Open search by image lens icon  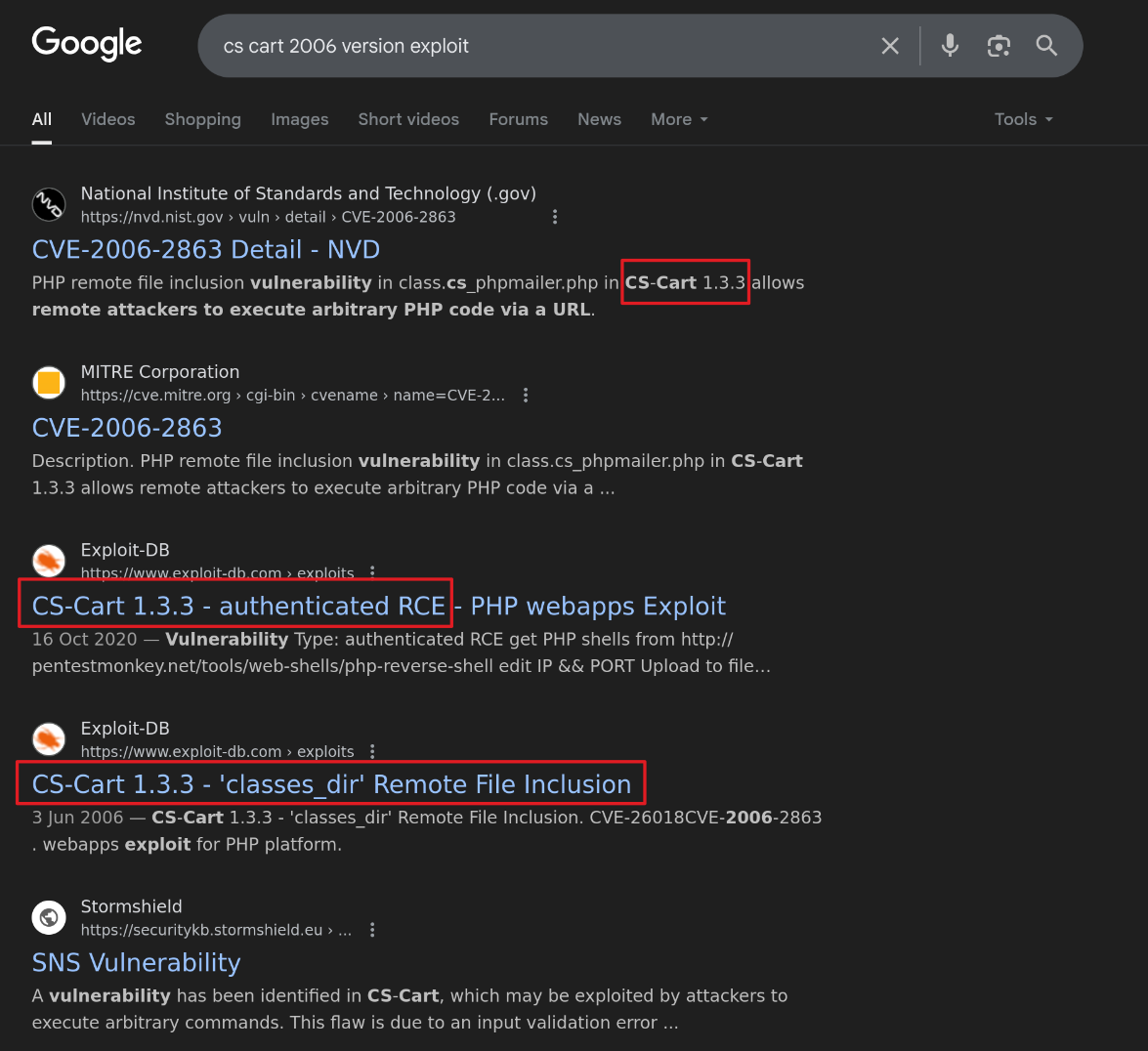[x=999, y=46]
